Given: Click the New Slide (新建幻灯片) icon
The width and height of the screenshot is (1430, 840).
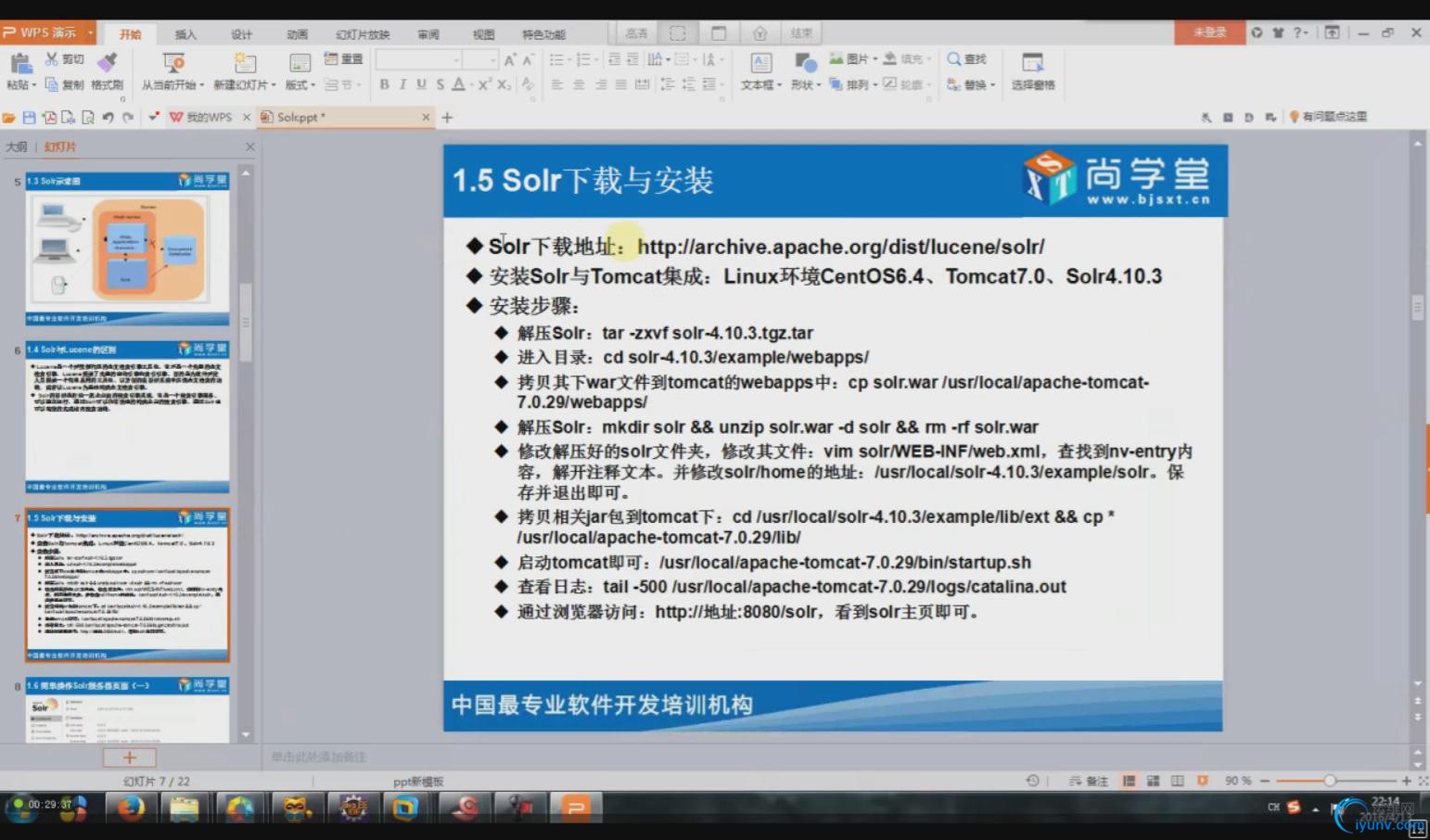Looking at the screenshot, I should click(245, 63).
